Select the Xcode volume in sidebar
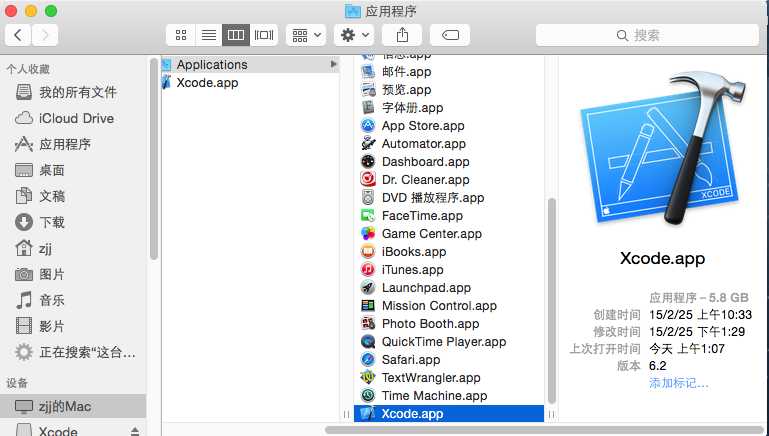Viewport: 769px width, 436px height. click(59, 431)
